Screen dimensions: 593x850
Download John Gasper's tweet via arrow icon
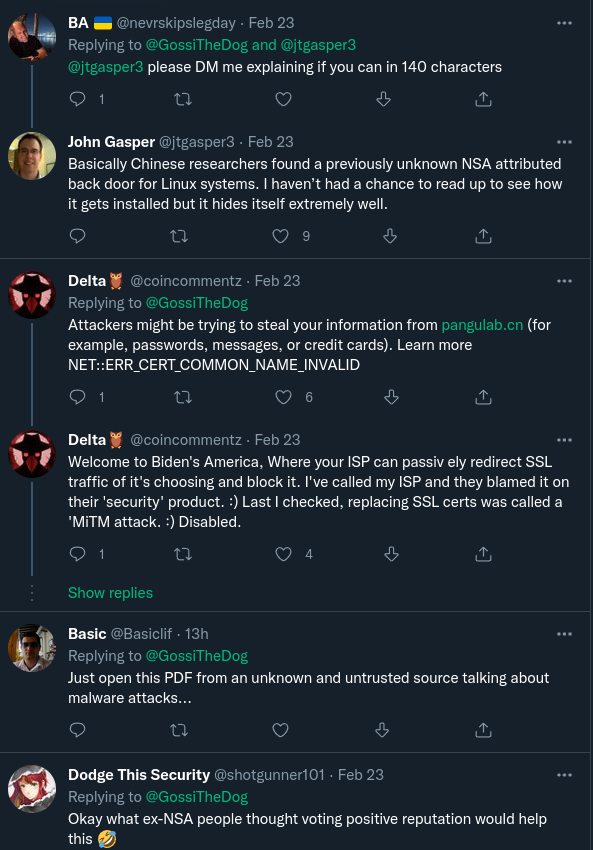point(390,236)
